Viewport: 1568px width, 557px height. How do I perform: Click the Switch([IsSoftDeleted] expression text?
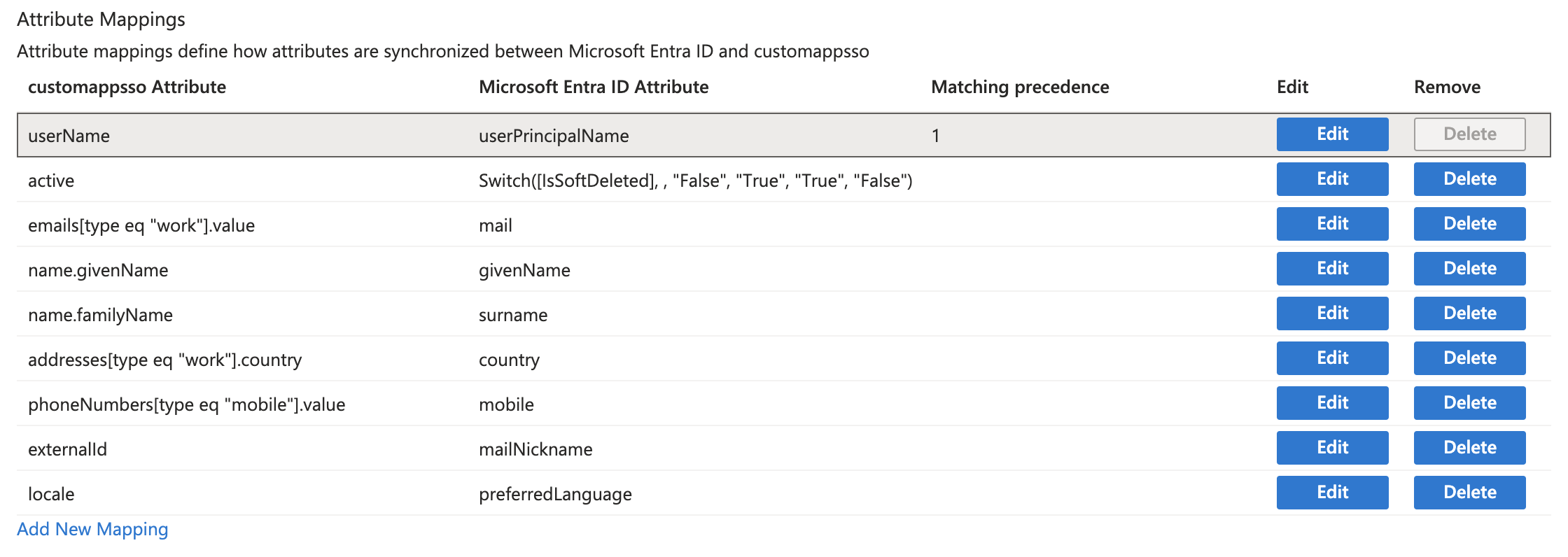[695, 181]
